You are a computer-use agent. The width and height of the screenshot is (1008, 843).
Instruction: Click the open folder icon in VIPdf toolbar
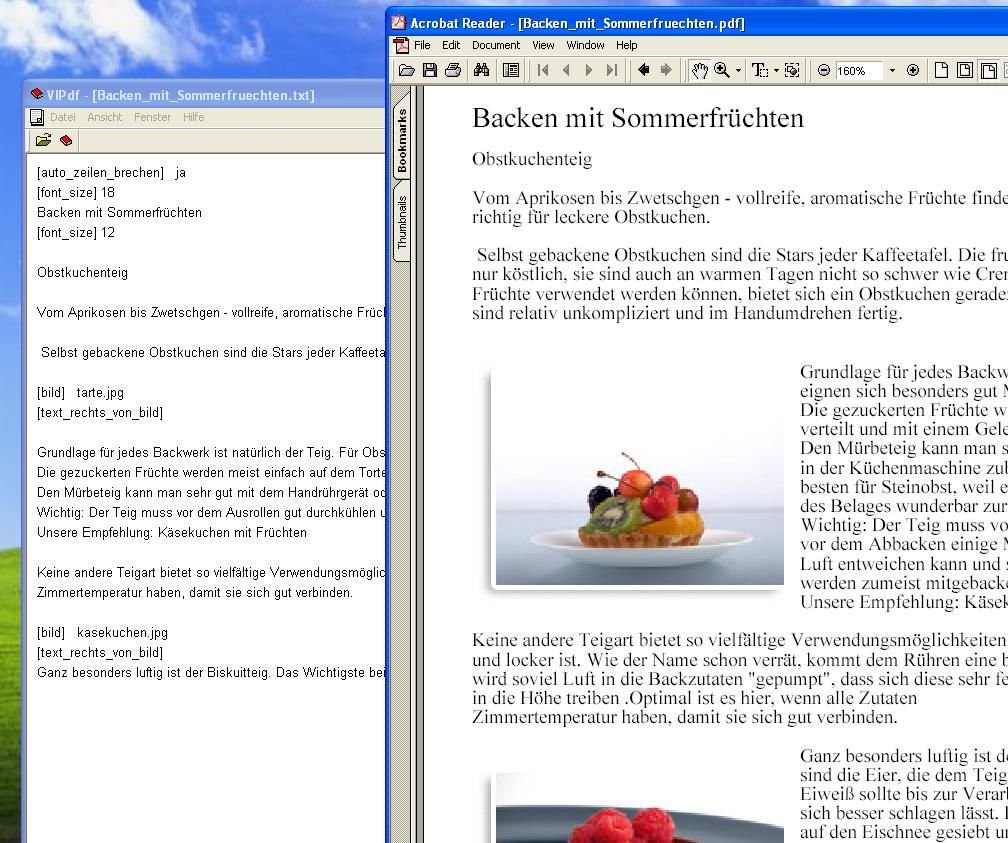(44, 140)
